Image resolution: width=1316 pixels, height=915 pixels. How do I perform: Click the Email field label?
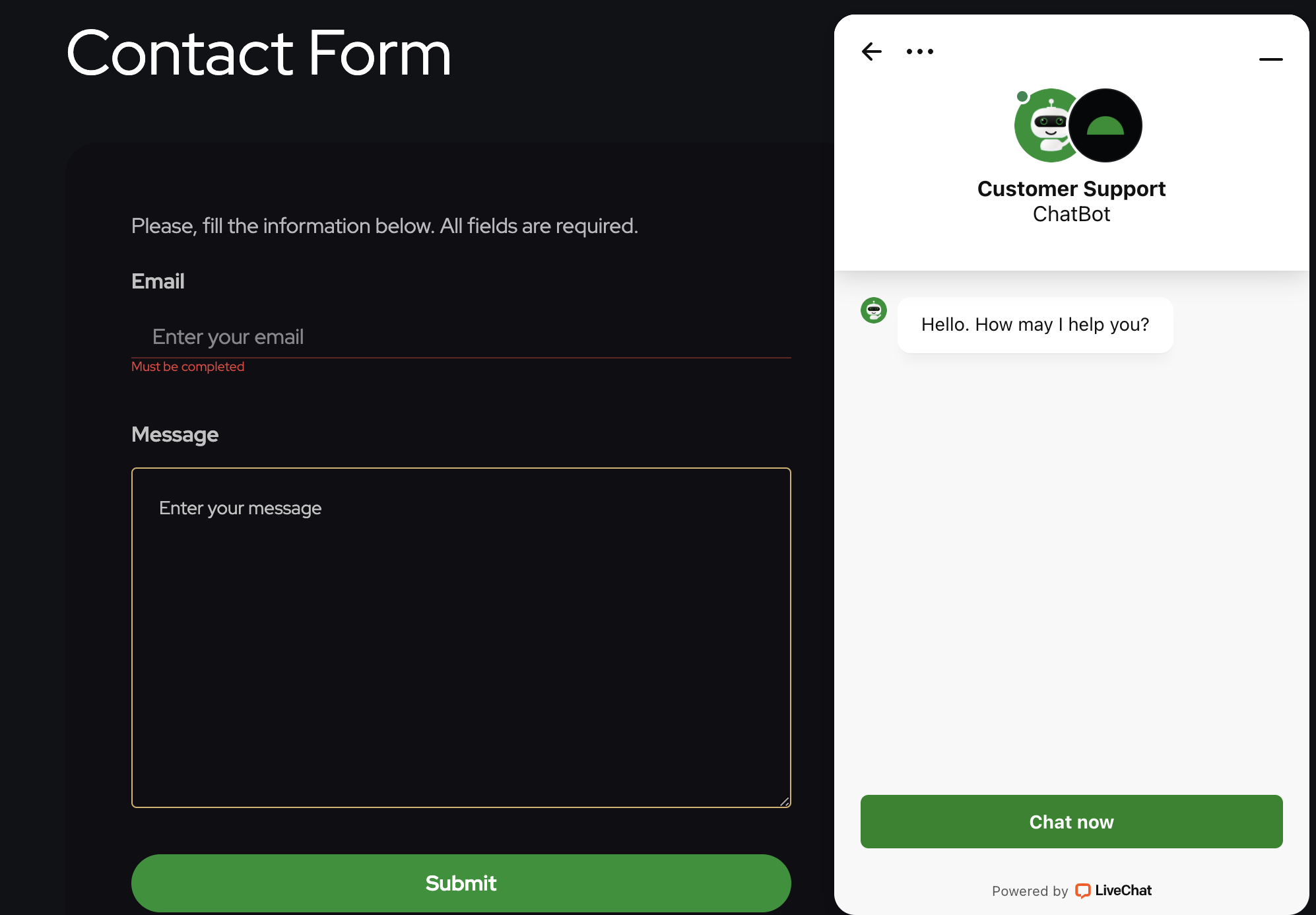click(158, 281)
